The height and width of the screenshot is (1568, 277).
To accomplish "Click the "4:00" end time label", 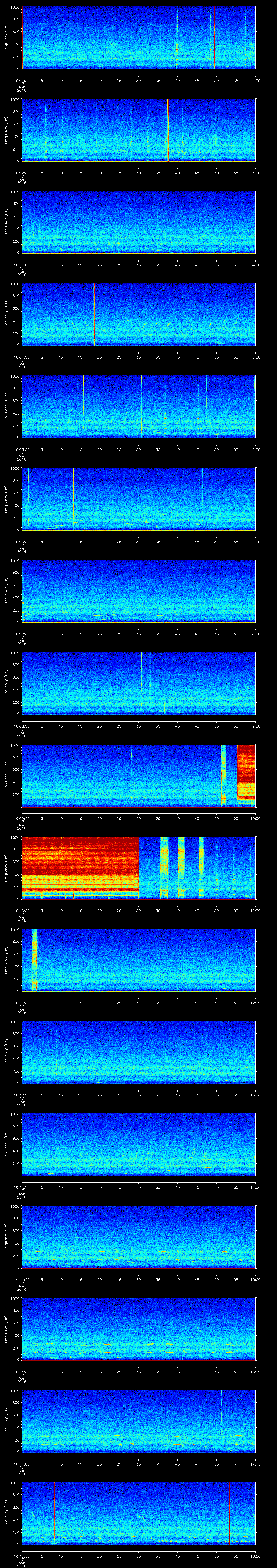I will coord(256,265).
